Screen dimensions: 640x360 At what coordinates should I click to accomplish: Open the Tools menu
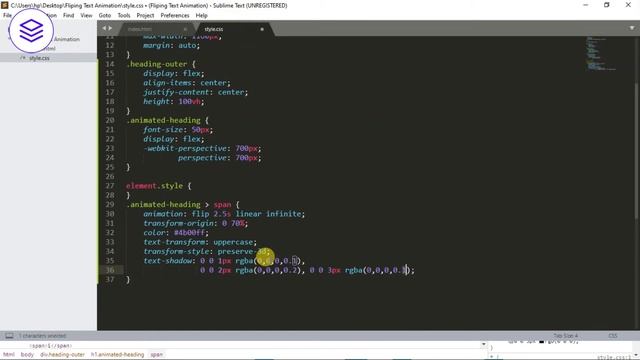(124, 16)
